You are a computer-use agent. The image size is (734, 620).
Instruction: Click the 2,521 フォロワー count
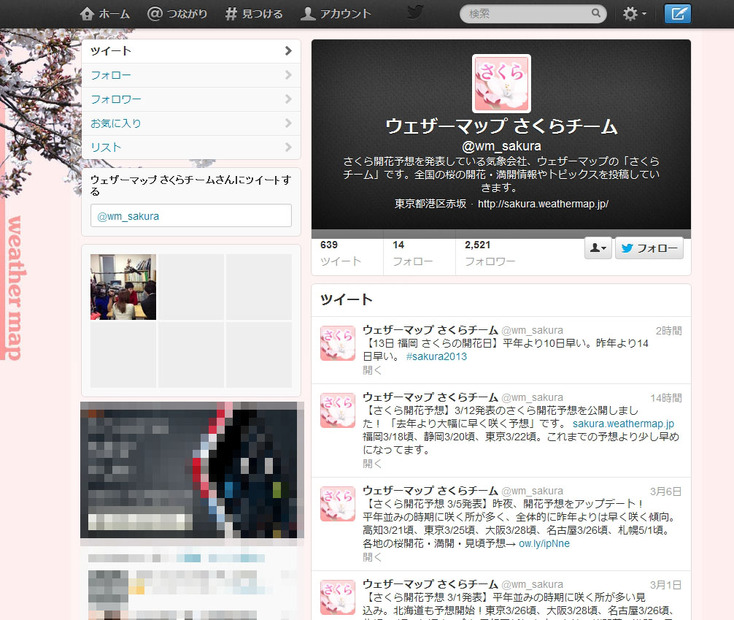(x=490, y=253)
